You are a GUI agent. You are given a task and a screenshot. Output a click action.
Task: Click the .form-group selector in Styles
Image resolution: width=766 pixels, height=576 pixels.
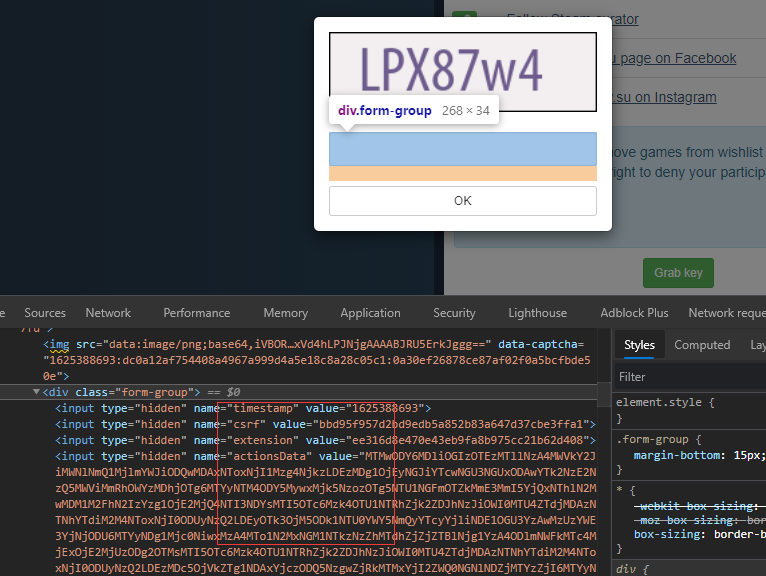pyautogui.click(x=652, y=439)
